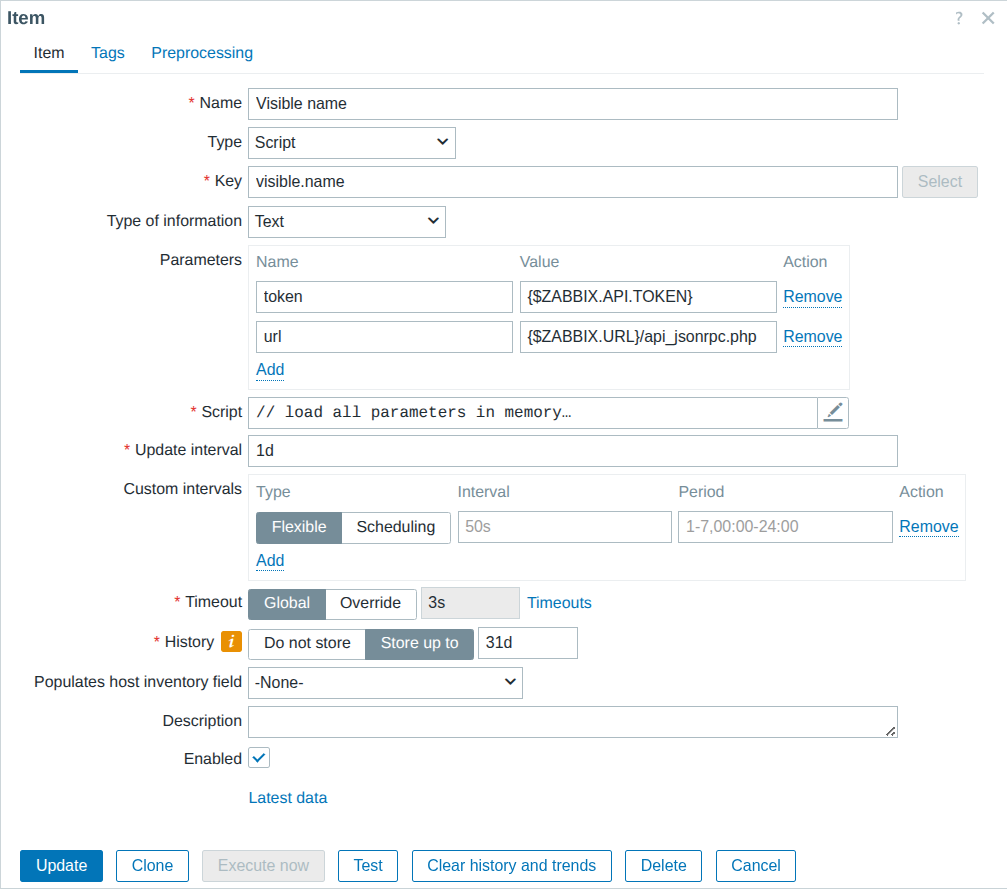The image size is (1007, 889).
Task: Click the History info hint icon
Action: pos(231,642)
